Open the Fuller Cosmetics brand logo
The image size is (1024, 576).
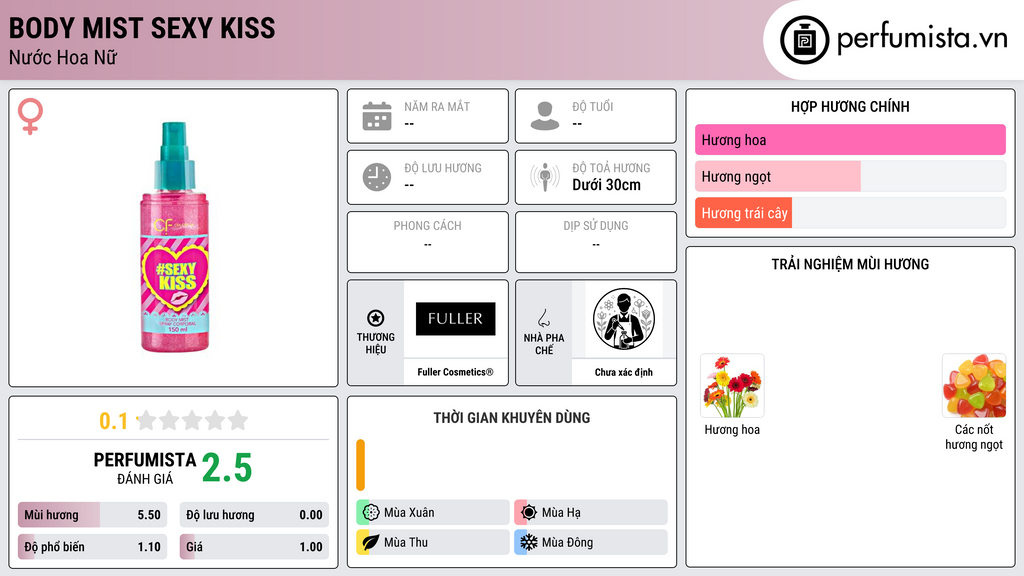click(x=455, y=319)
